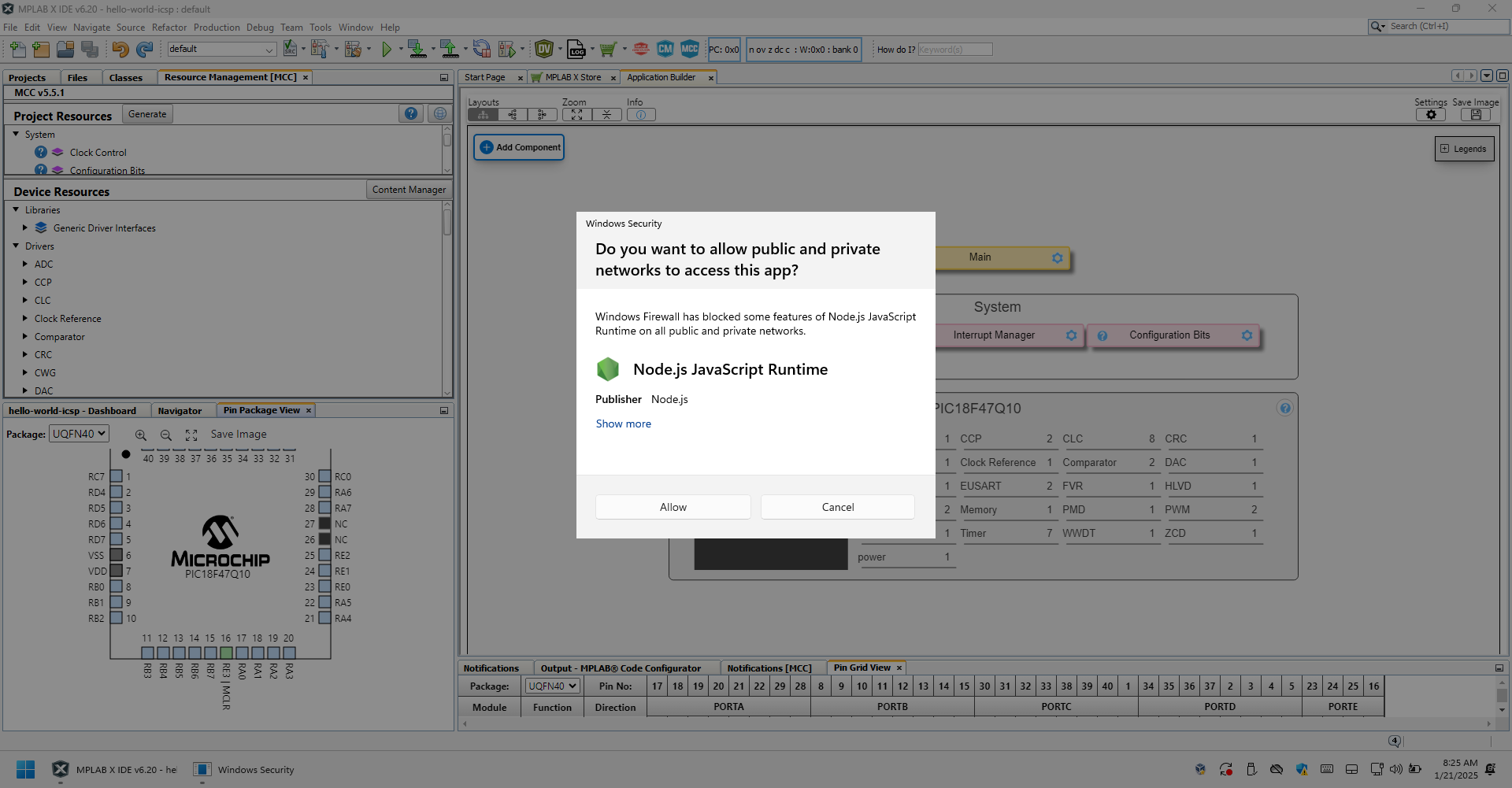Click the globe icon in Project Resources

[x=440, y=114]
